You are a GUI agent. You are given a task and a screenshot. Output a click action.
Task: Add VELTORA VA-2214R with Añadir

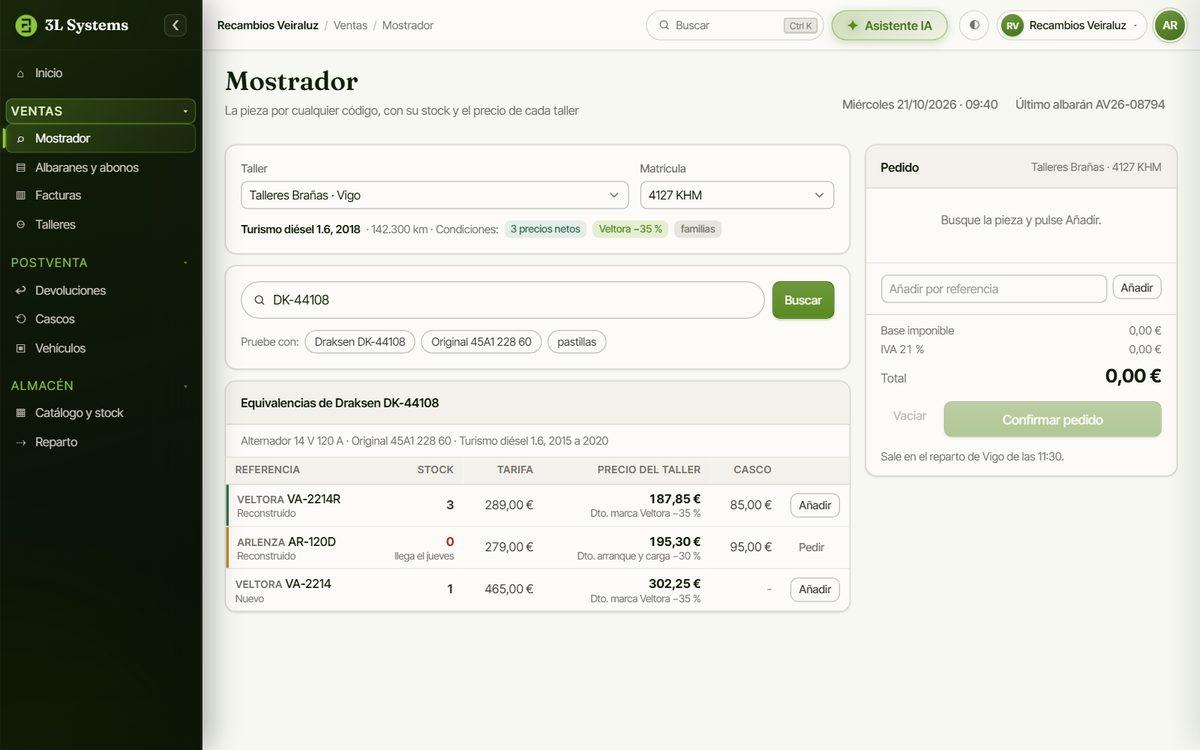[815, 505]
